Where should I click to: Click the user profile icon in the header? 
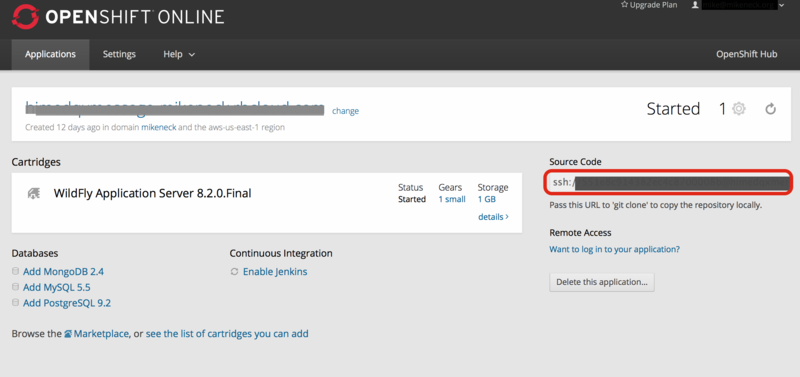tap(695, 5)
